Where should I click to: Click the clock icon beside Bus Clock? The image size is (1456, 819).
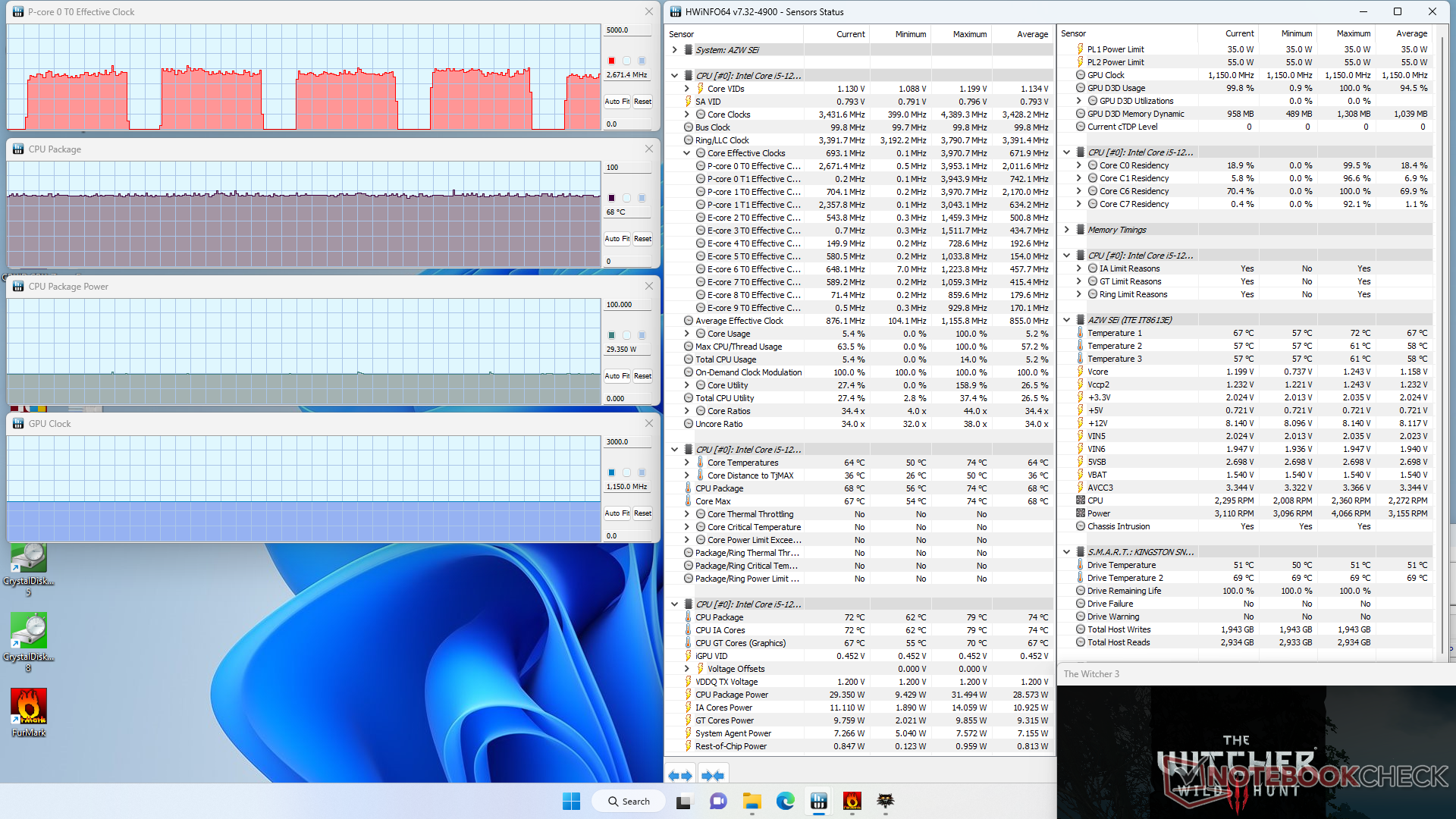tap(688, 127)
